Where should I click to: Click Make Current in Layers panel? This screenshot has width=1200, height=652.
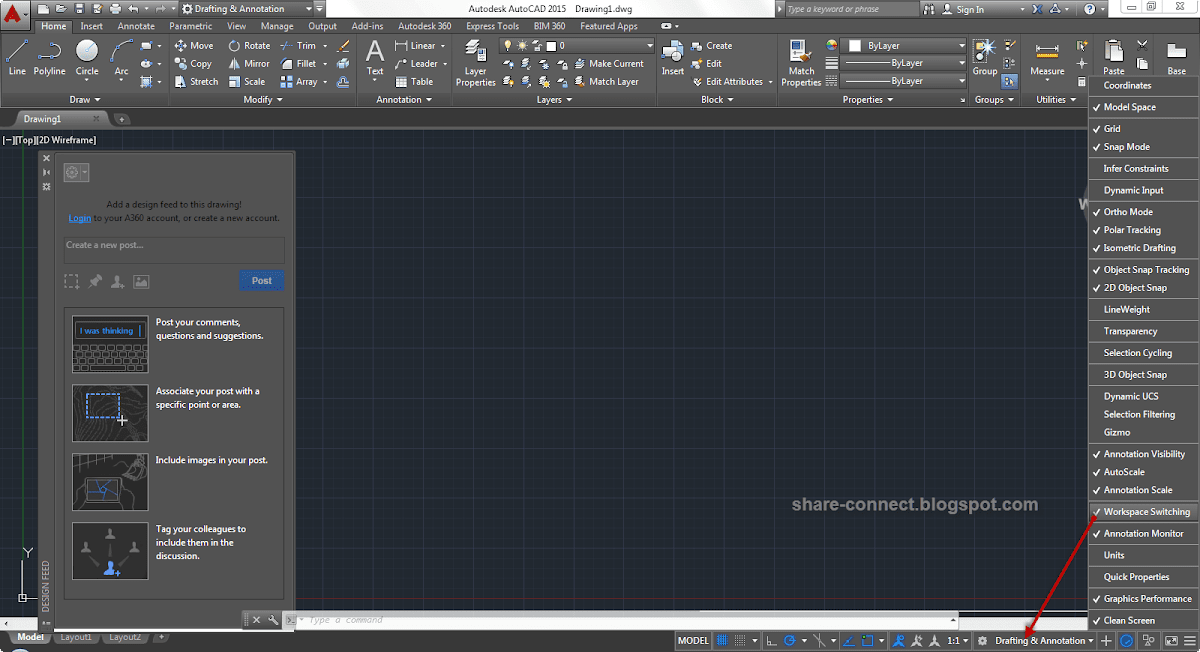(x=607, y=64)
